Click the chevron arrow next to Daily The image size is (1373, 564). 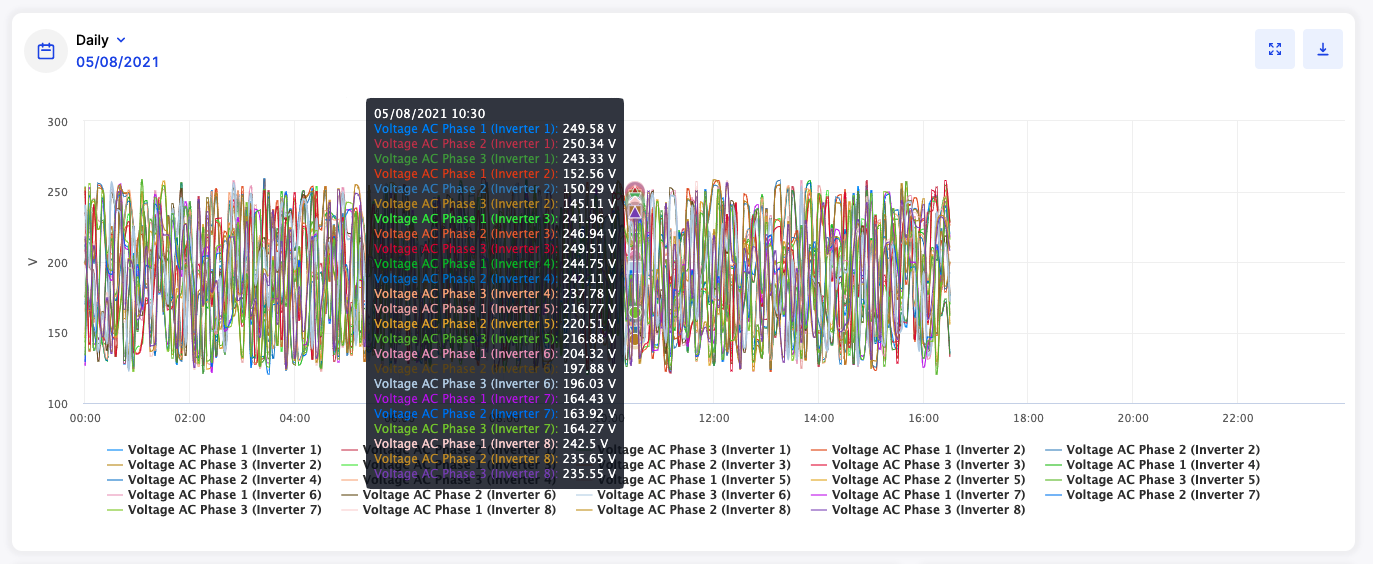tap(121, 40)
